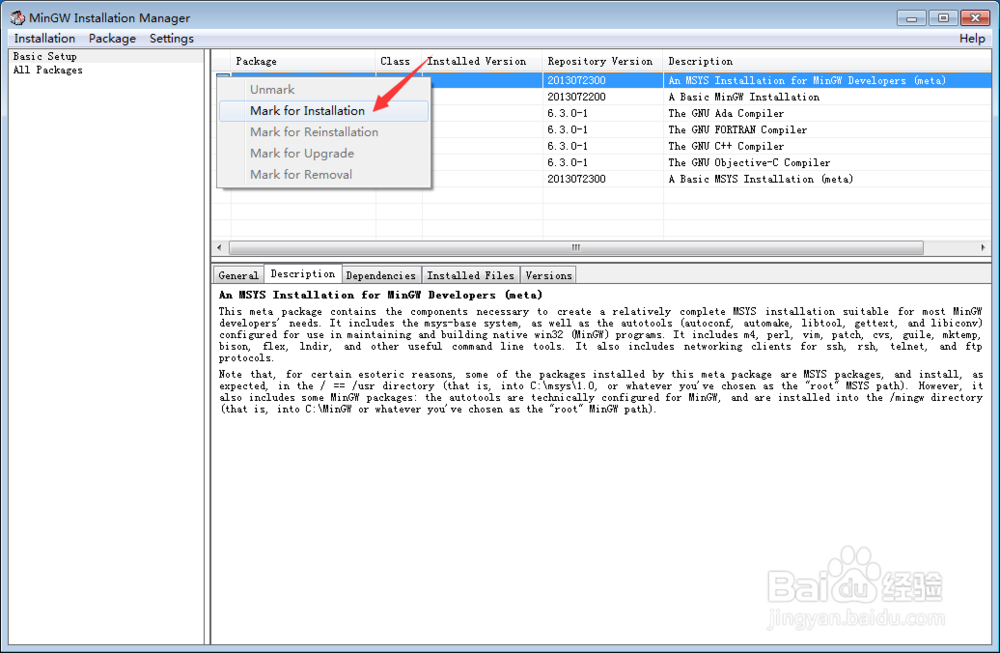The width and height of the screenshot is (1000, 653).
Task: Minimize the MinGW Installation Manager window
Action: point(911,18)
